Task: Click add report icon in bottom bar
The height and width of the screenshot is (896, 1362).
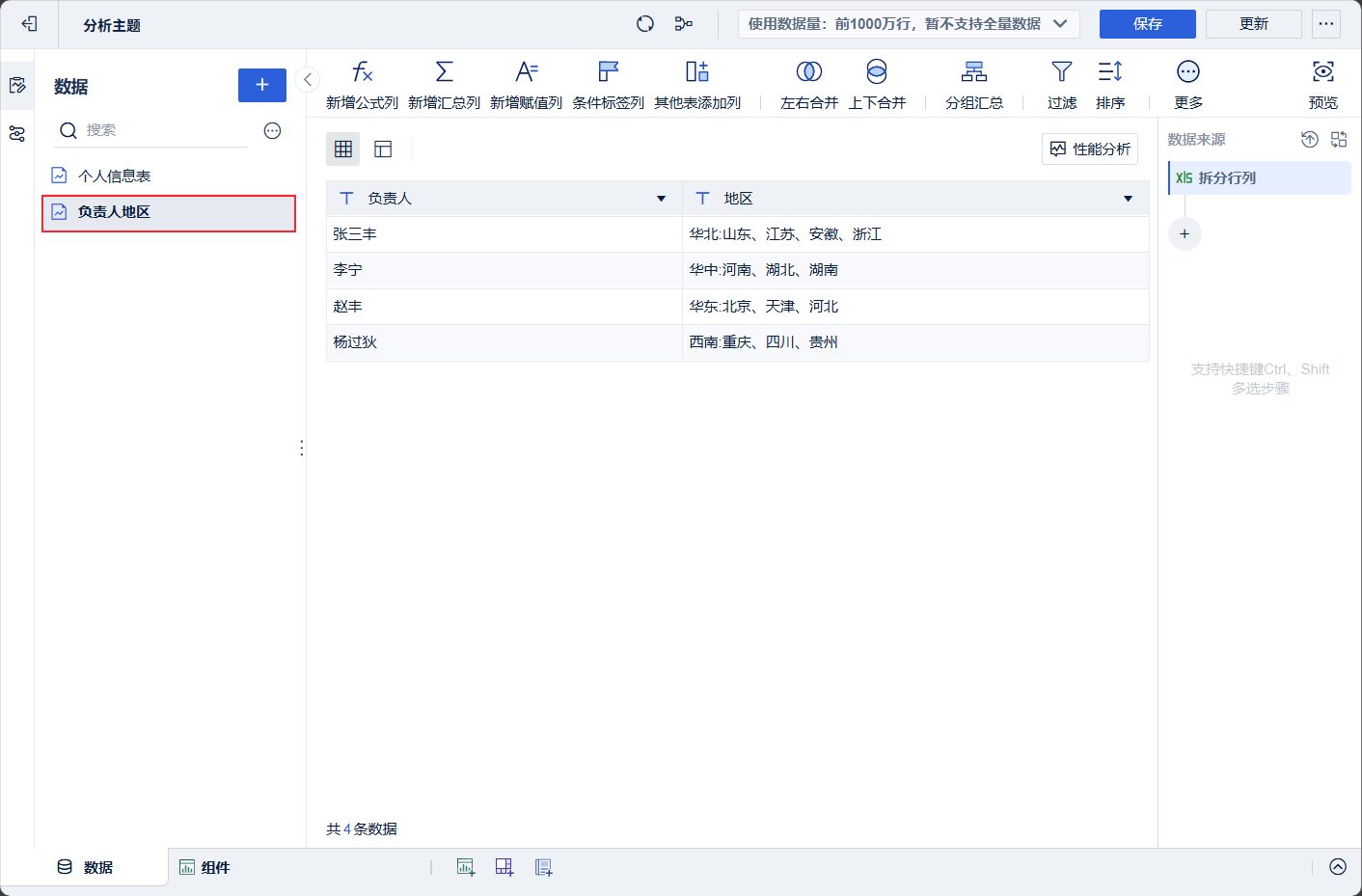Action: [543, 867]
